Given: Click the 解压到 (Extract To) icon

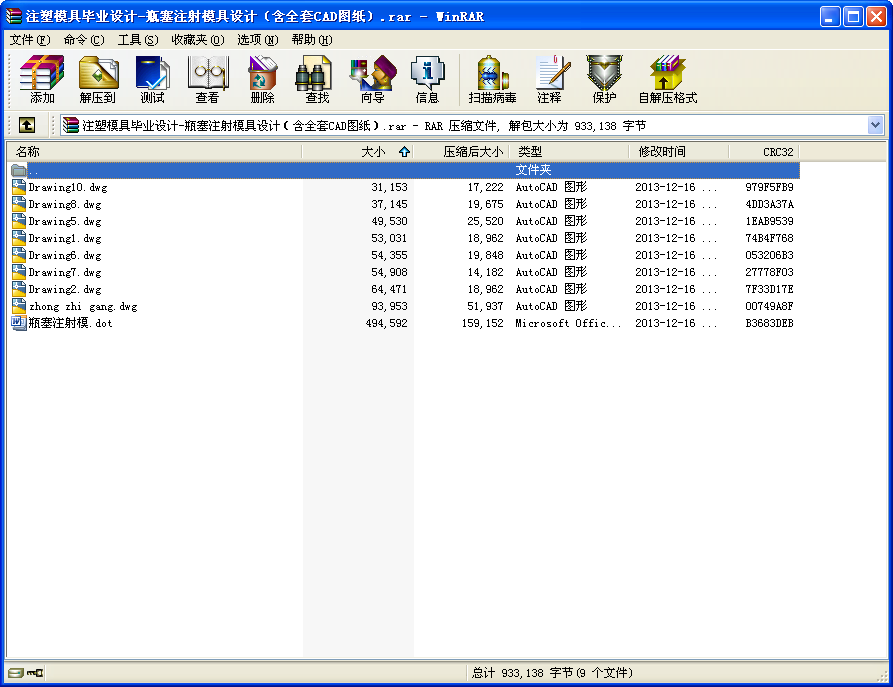Looking at the screenshot, I should (98, 80).
